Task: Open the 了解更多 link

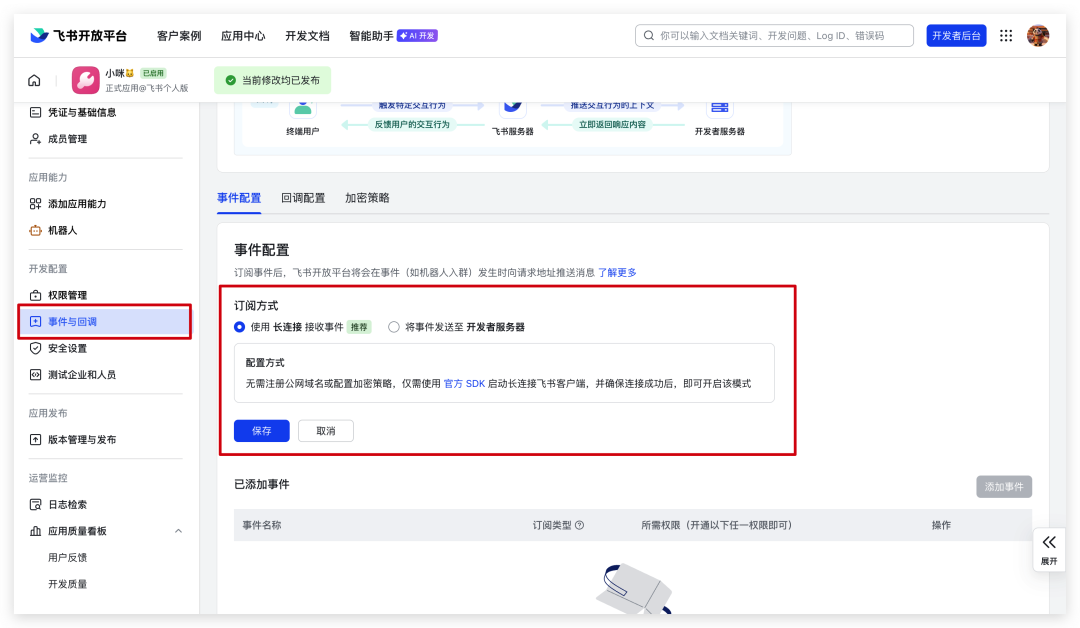Action: [617, 272]
